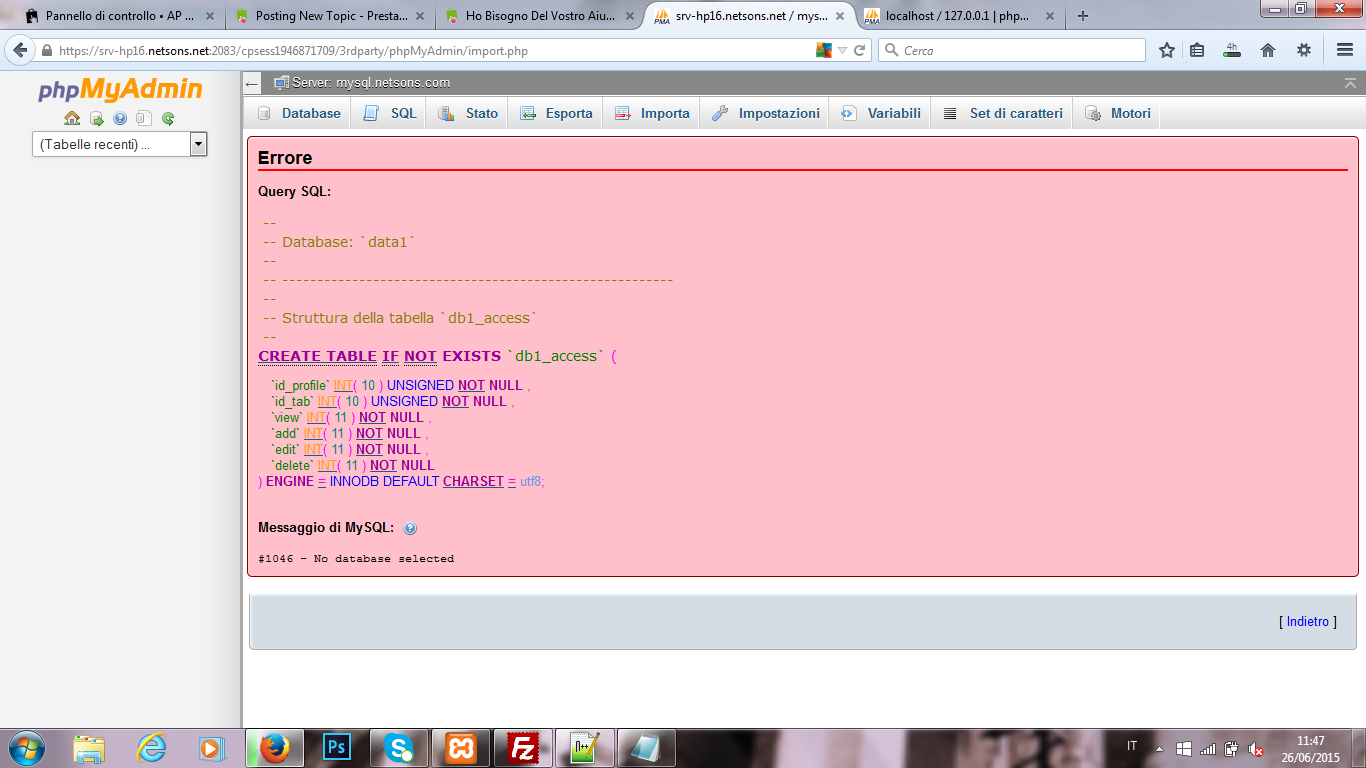The width and height of the screenshot is (1366, 768).
Task: Show bookmarks list icon in Firefox toolbar
Action: pos(1197,50)
